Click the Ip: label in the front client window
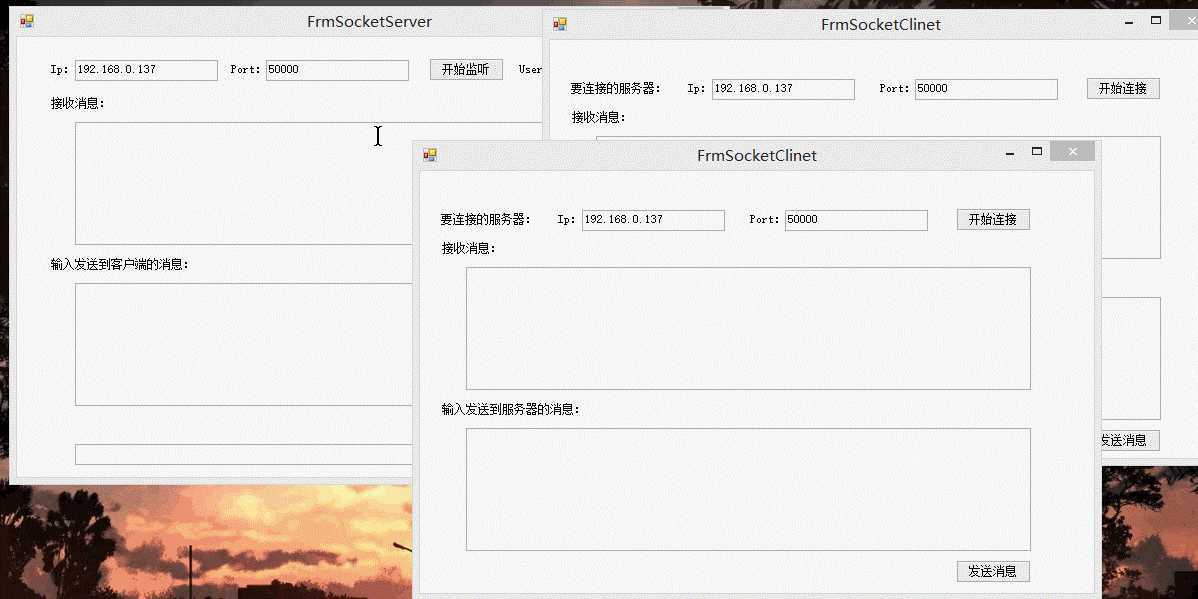 click(x=566, y=220)
